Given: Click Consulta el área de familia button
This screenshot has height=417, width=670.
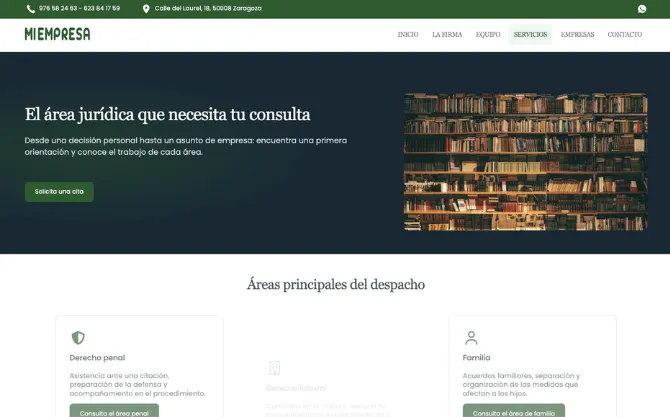Looking at the screenshot, I should 514,411.
